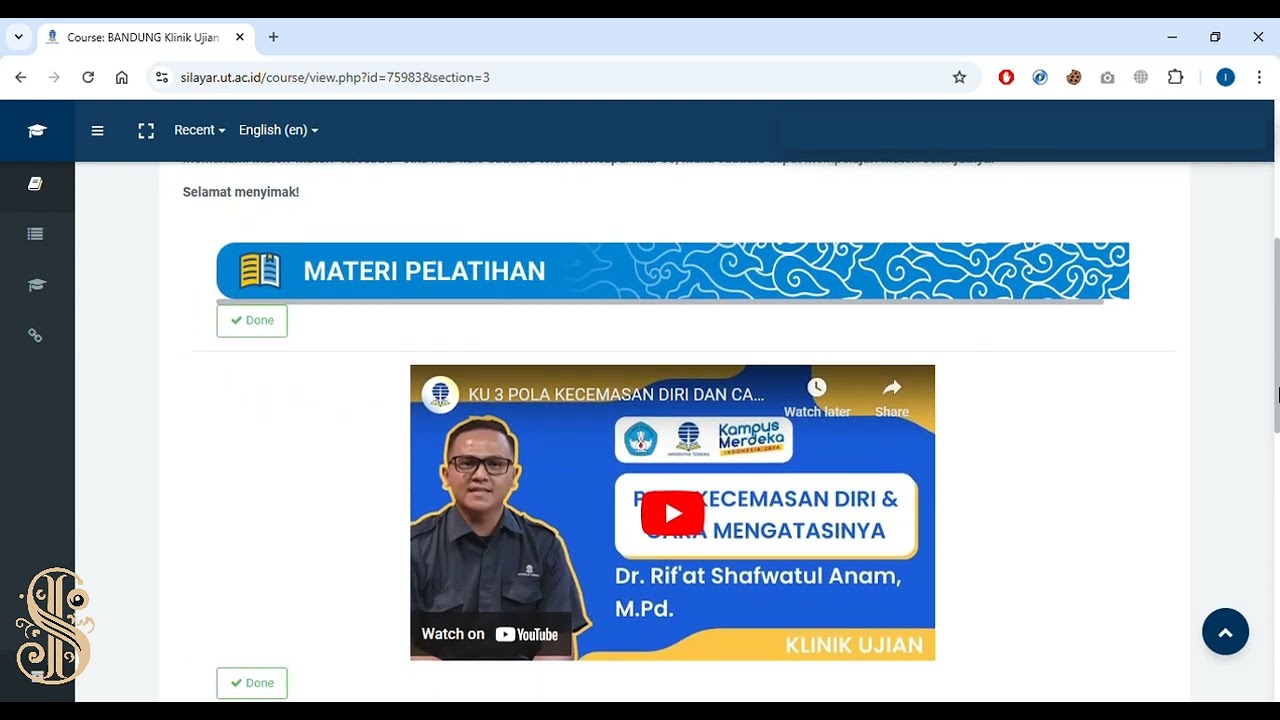Viewport: 1280px width, 720px height.
Task: Open Chrome three-dot menu
Action: point(1258,77)
